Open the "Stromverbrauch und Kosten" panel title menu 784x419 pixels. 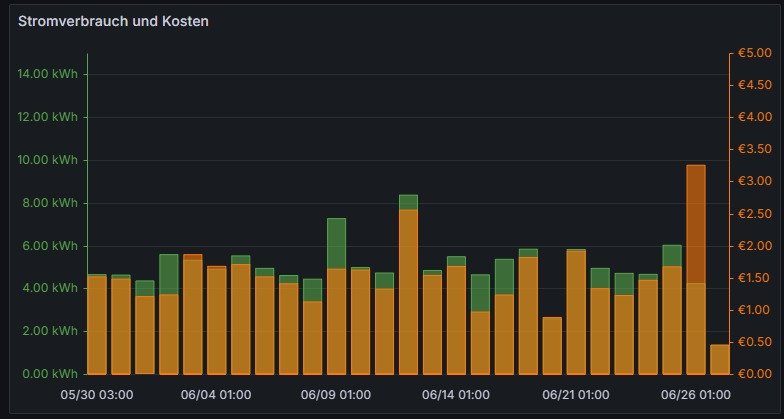pyautogui.click(x=114, y=20)
